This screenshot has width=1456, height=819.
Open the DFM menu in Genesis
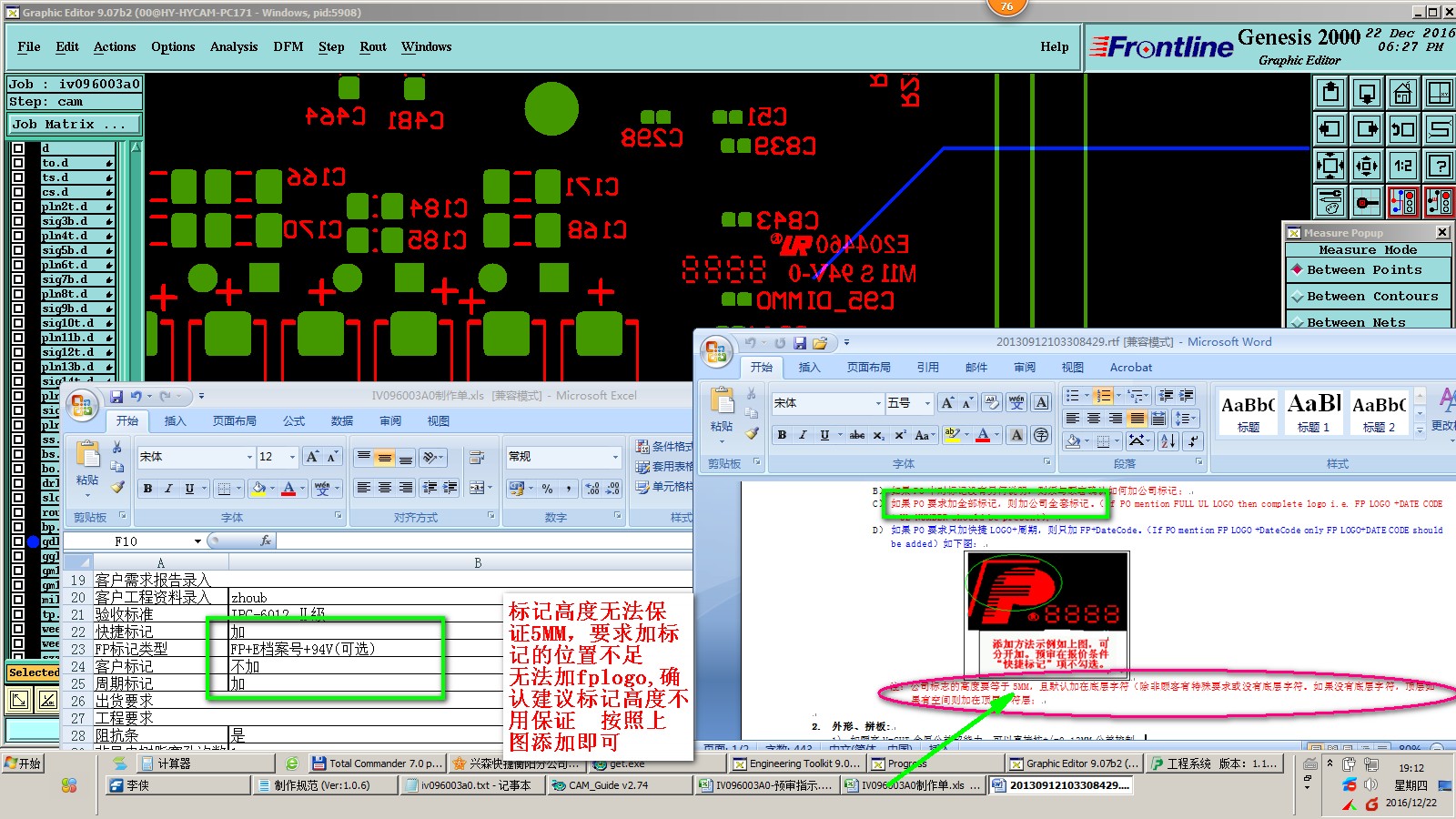[288, 47]
